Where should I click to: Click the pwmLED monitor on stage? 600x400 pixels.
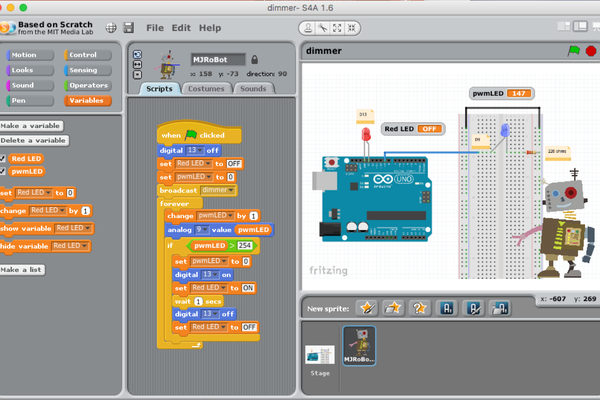(502, 93)
